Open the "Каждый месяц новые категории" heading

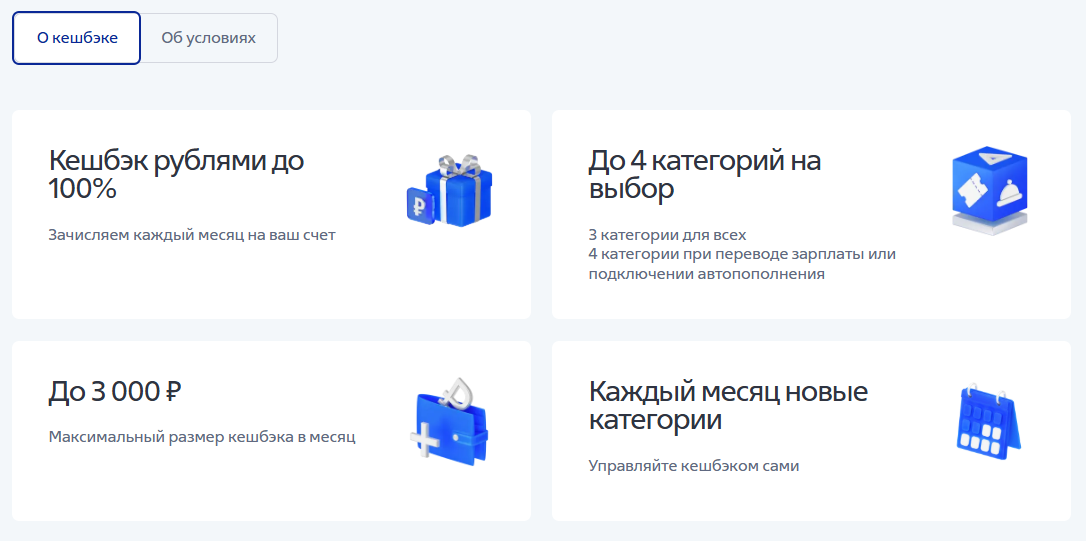pyautogui.click(x=728, y=405)
